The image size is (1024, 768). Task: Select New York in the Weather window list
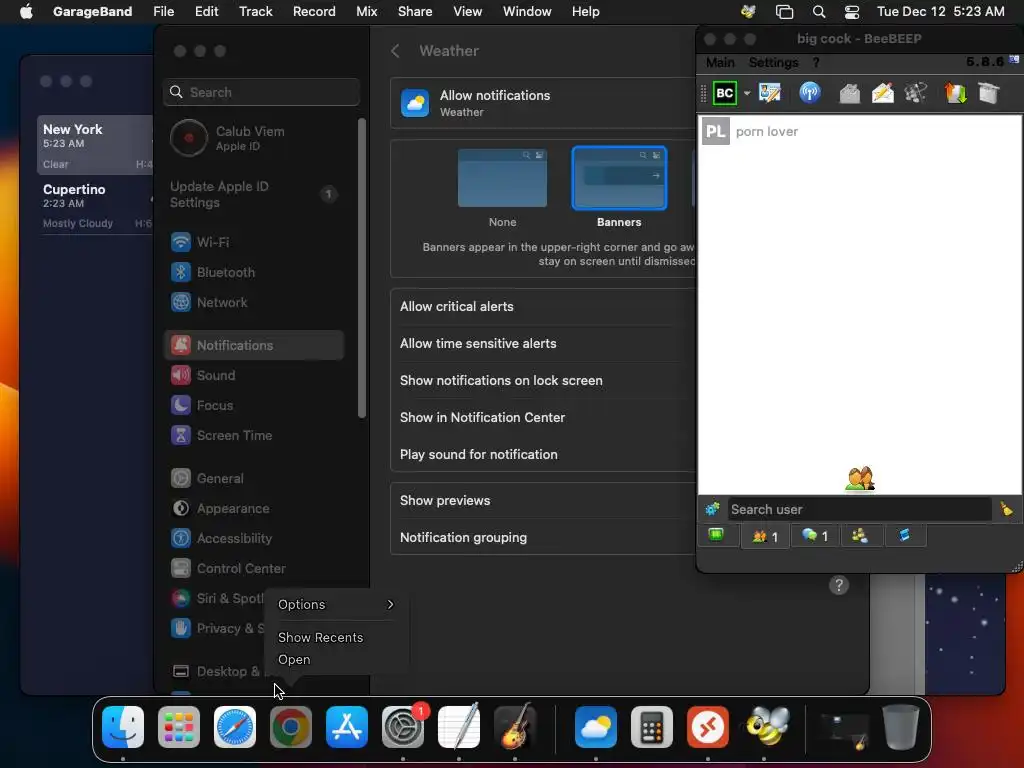coord(95,145)
